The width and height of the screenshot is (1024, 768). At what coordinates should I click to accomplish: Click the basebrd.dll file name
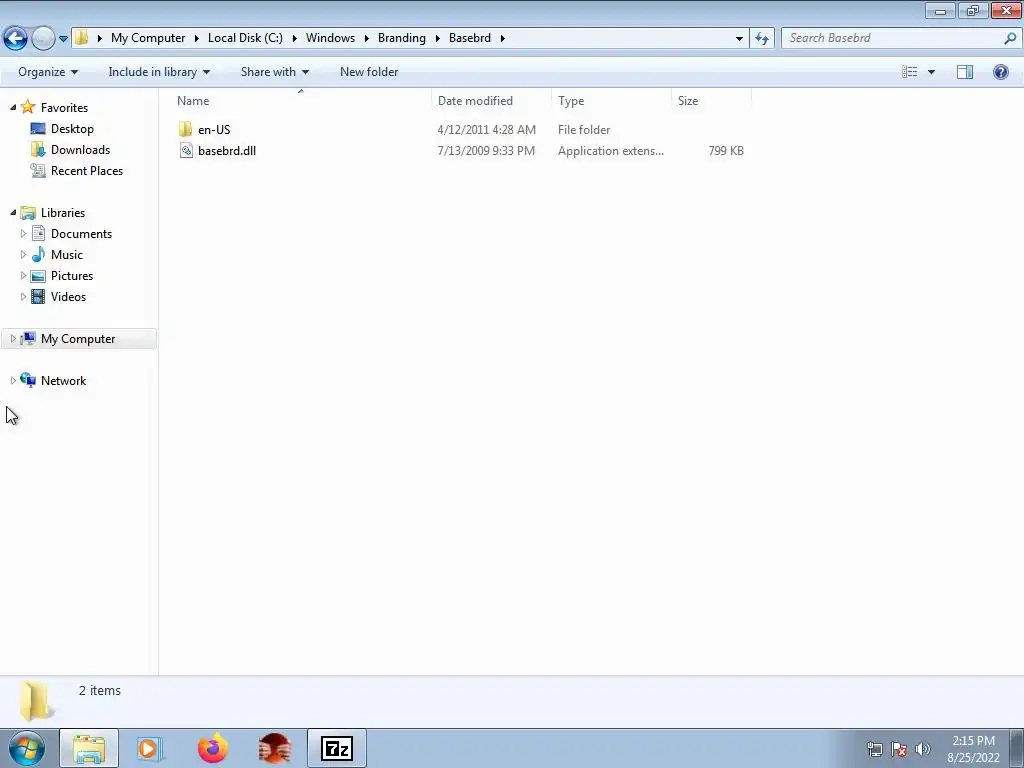[x=227, y=151]
